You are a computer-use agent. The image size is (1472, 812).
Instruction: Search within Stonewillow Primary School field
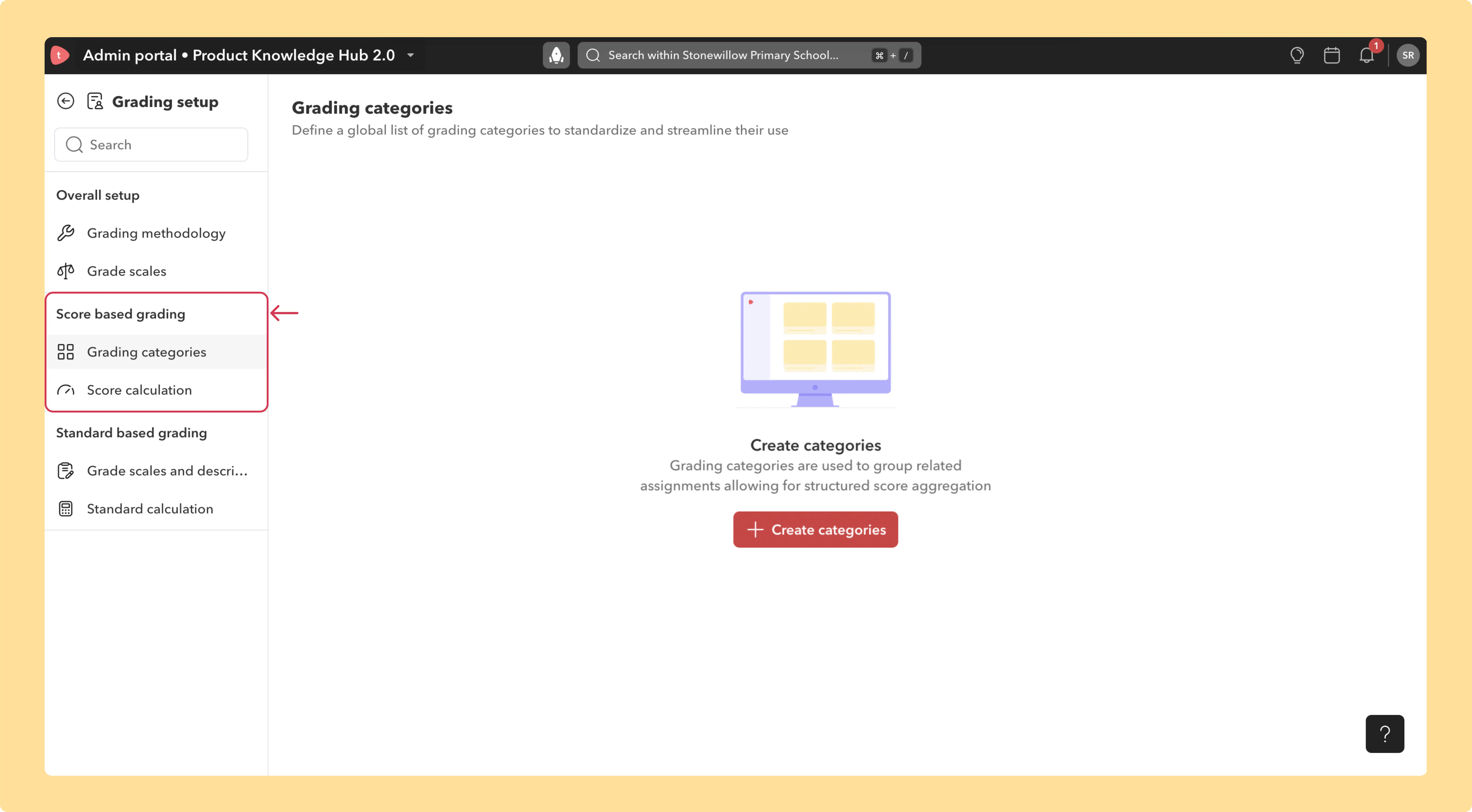[749, 56]
